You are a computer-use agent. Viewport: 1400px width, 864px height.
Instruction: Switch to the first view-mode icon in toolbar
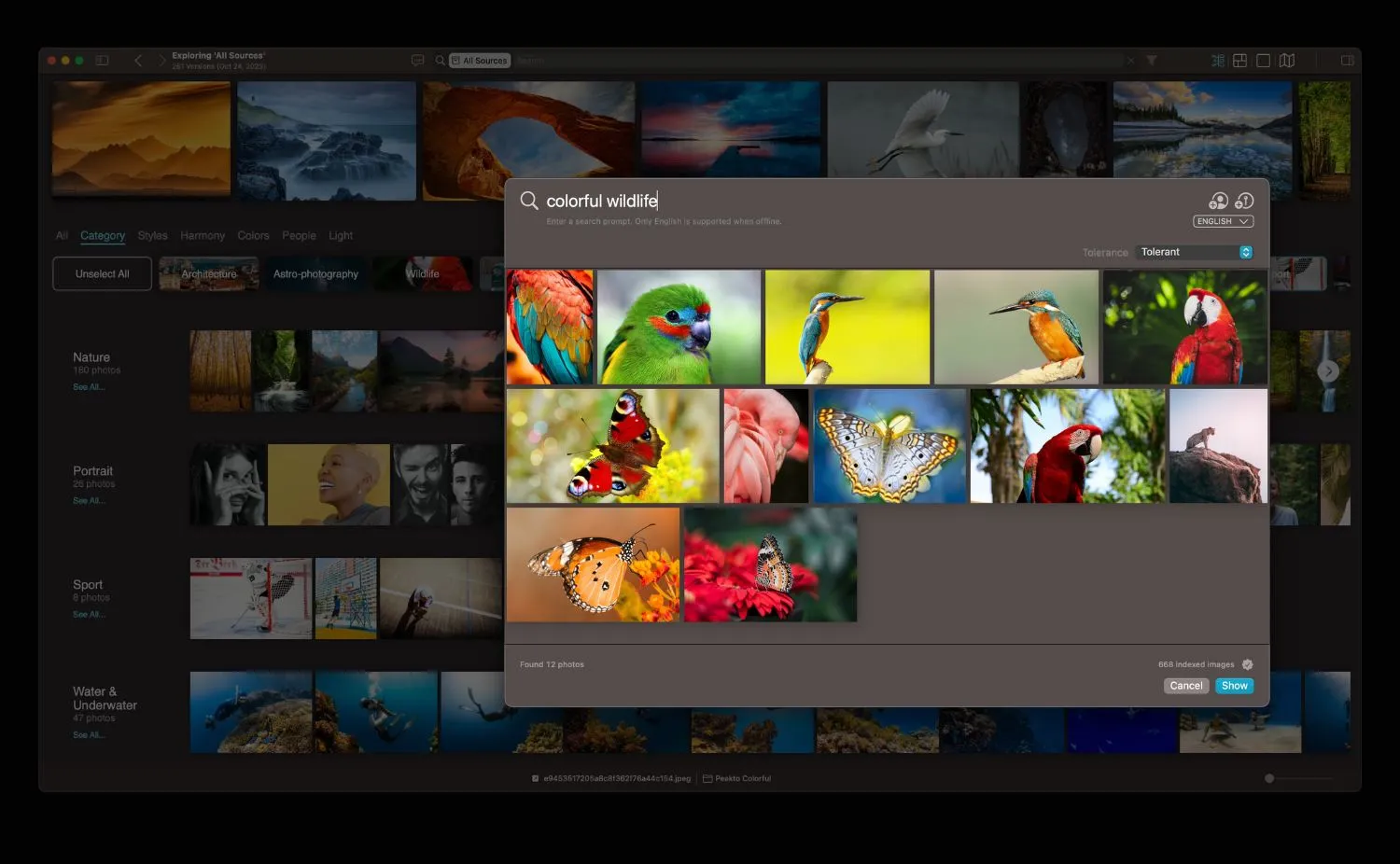1218,61
